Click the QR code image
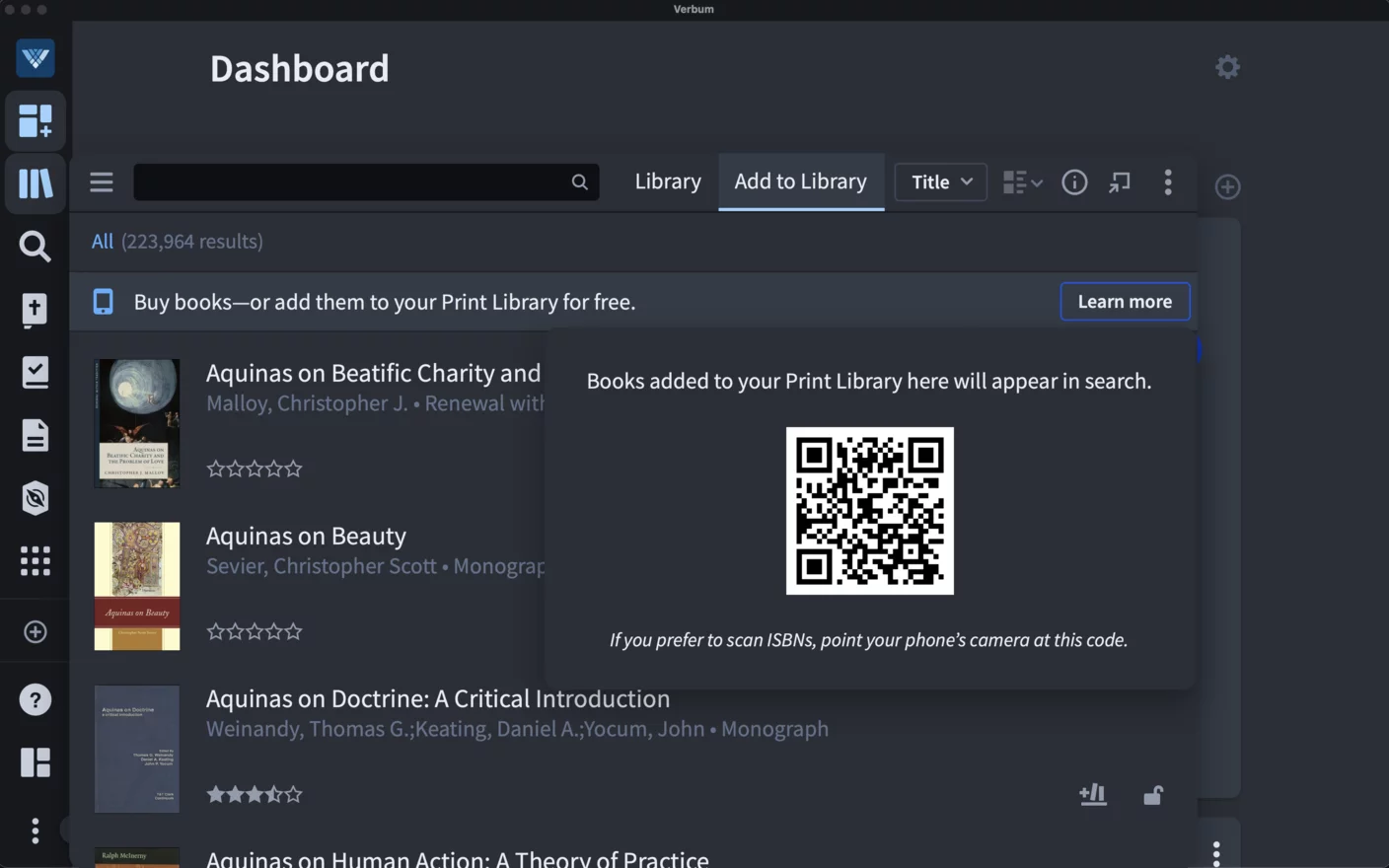Image resolution: width=1389 pixels, height=868 pixels. coord(870,511)
